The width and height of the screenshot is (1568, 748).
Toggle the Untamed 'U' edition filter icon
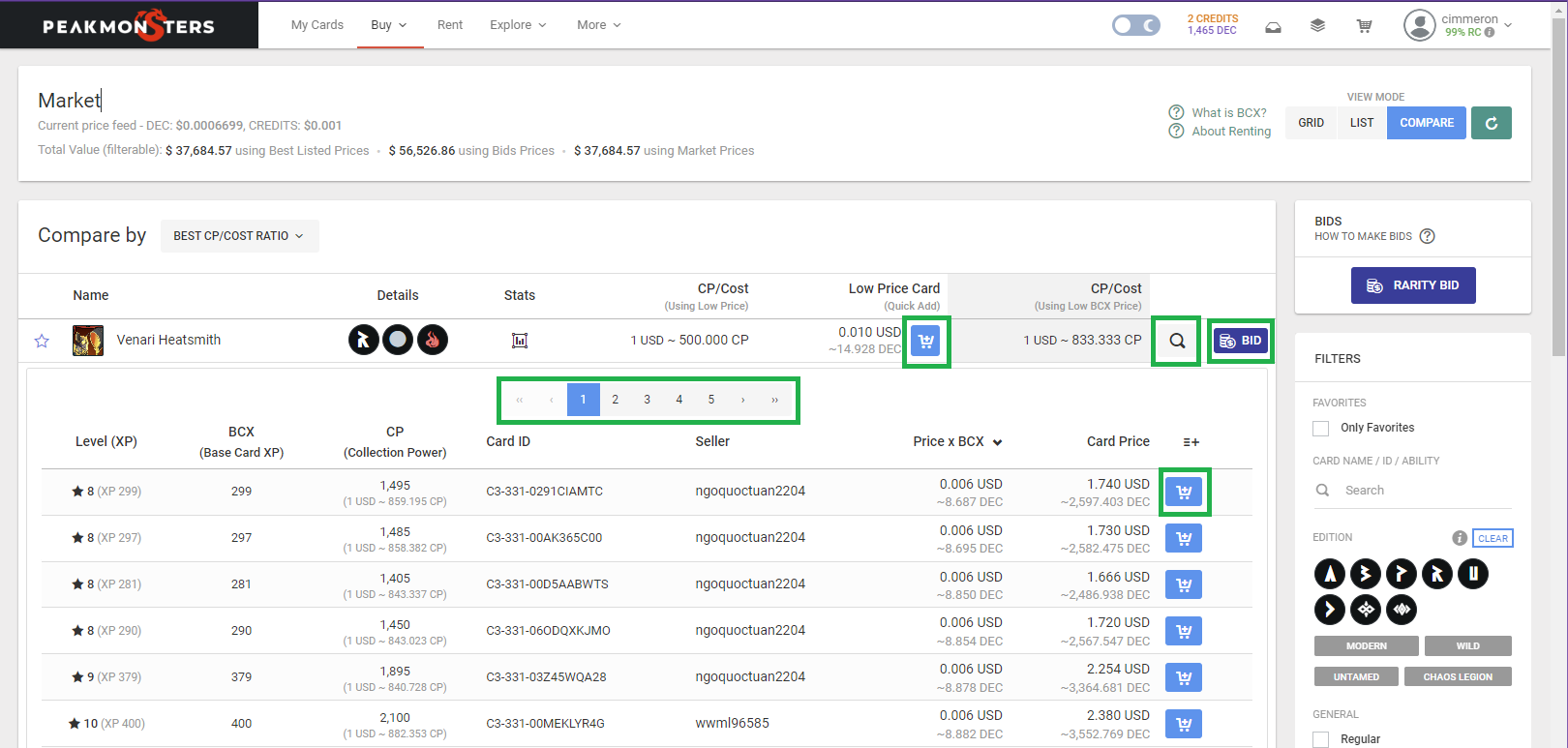[1473, 574]
